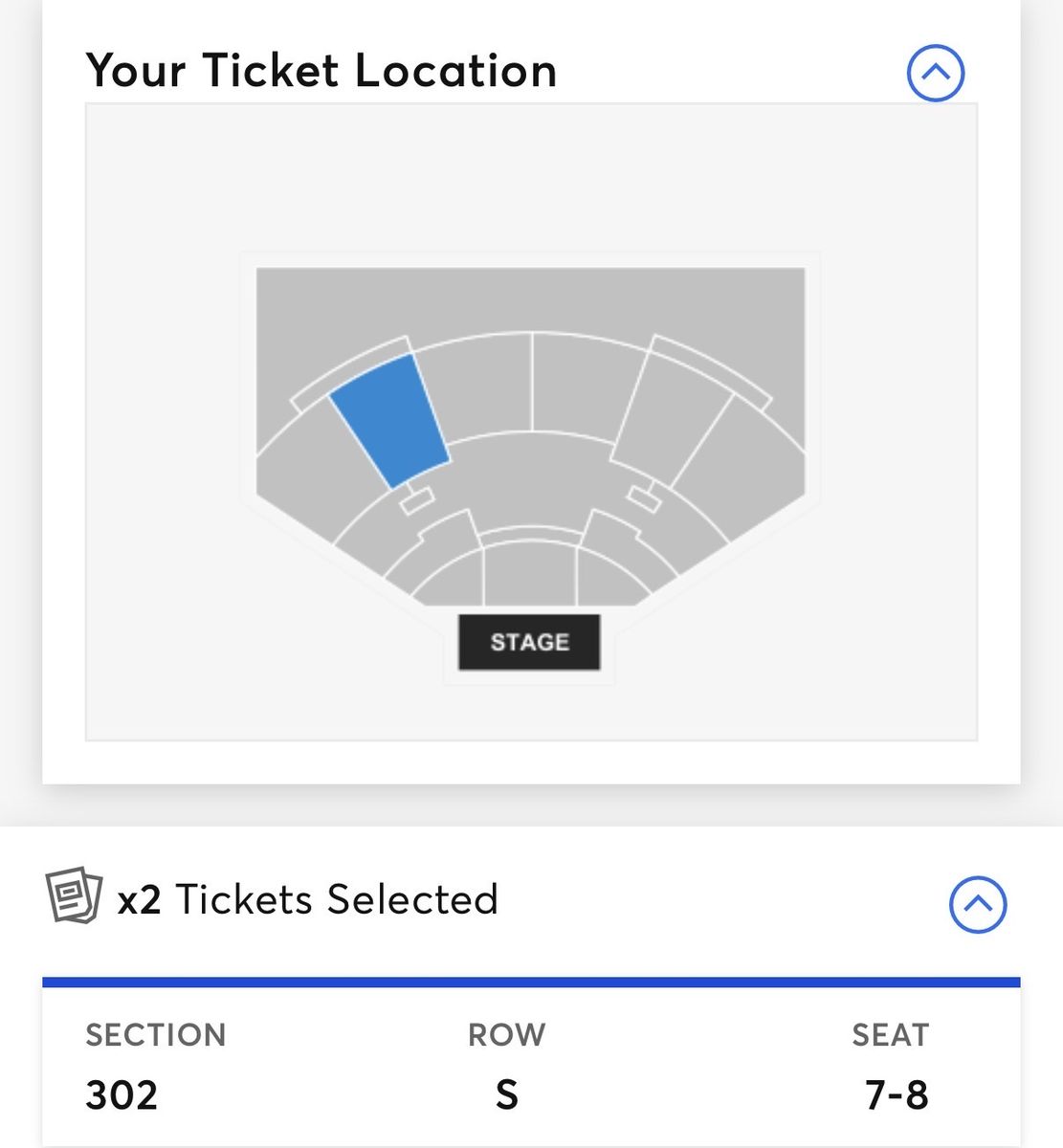Click the small box below the blue section
Screen dimensions: 1063x1148
[x=417, y=500]
